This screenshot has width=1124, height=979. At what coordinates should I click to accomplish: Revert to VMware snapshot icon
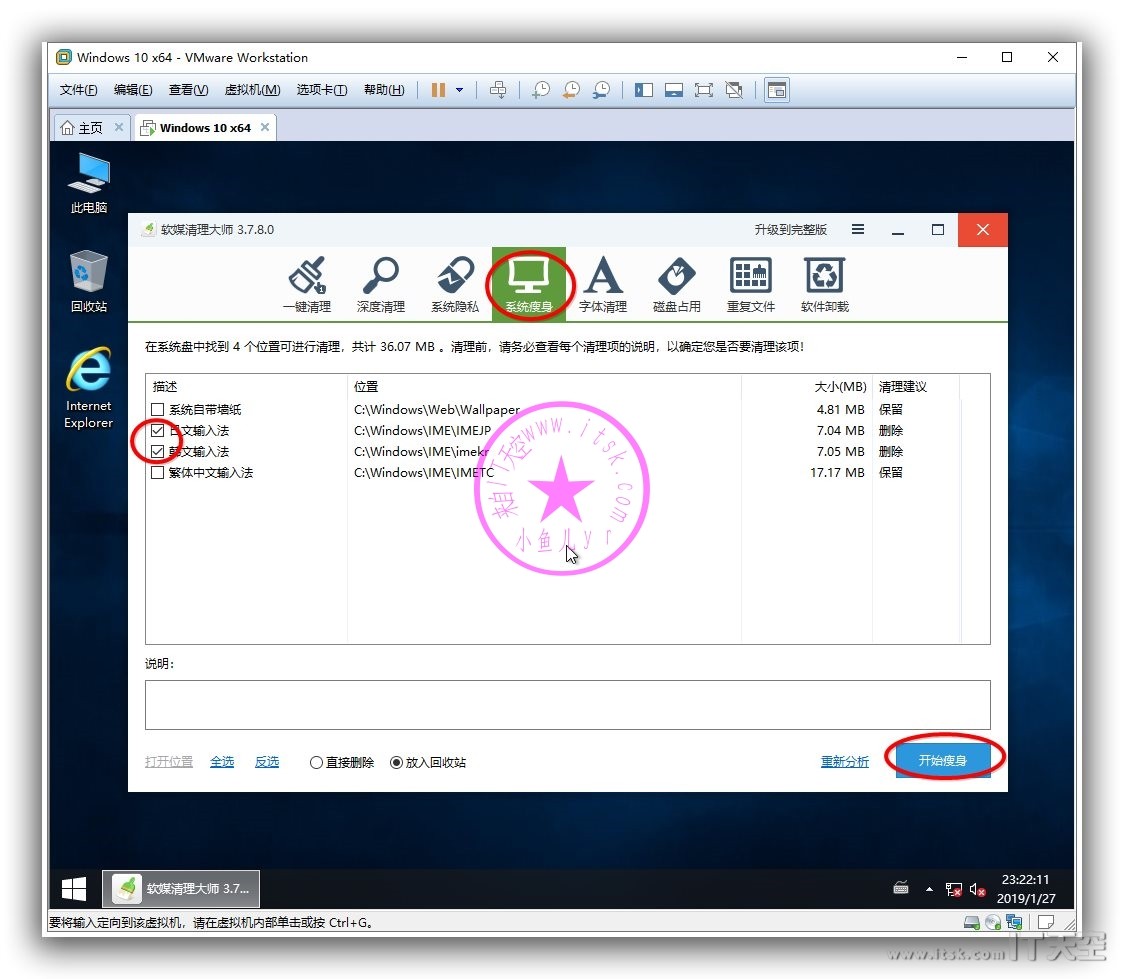[571, 90]
